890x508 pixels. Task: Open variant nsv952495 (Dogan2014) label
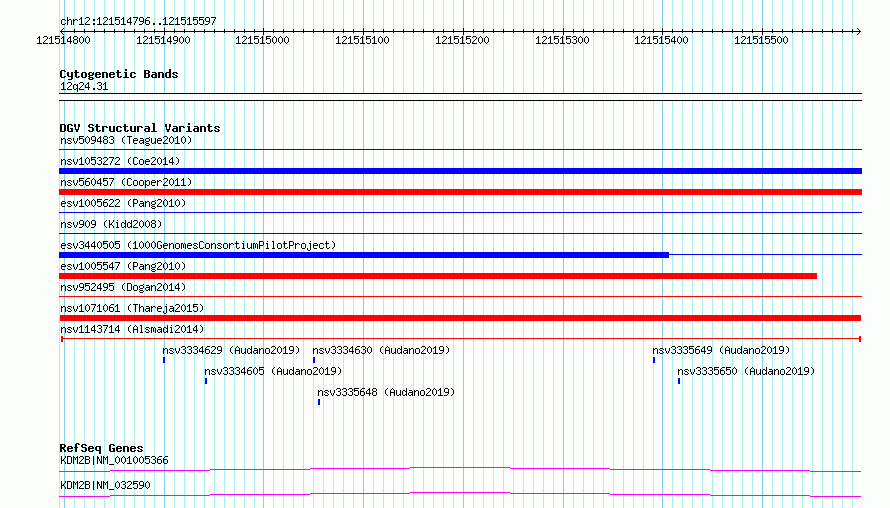coord(123,287)
